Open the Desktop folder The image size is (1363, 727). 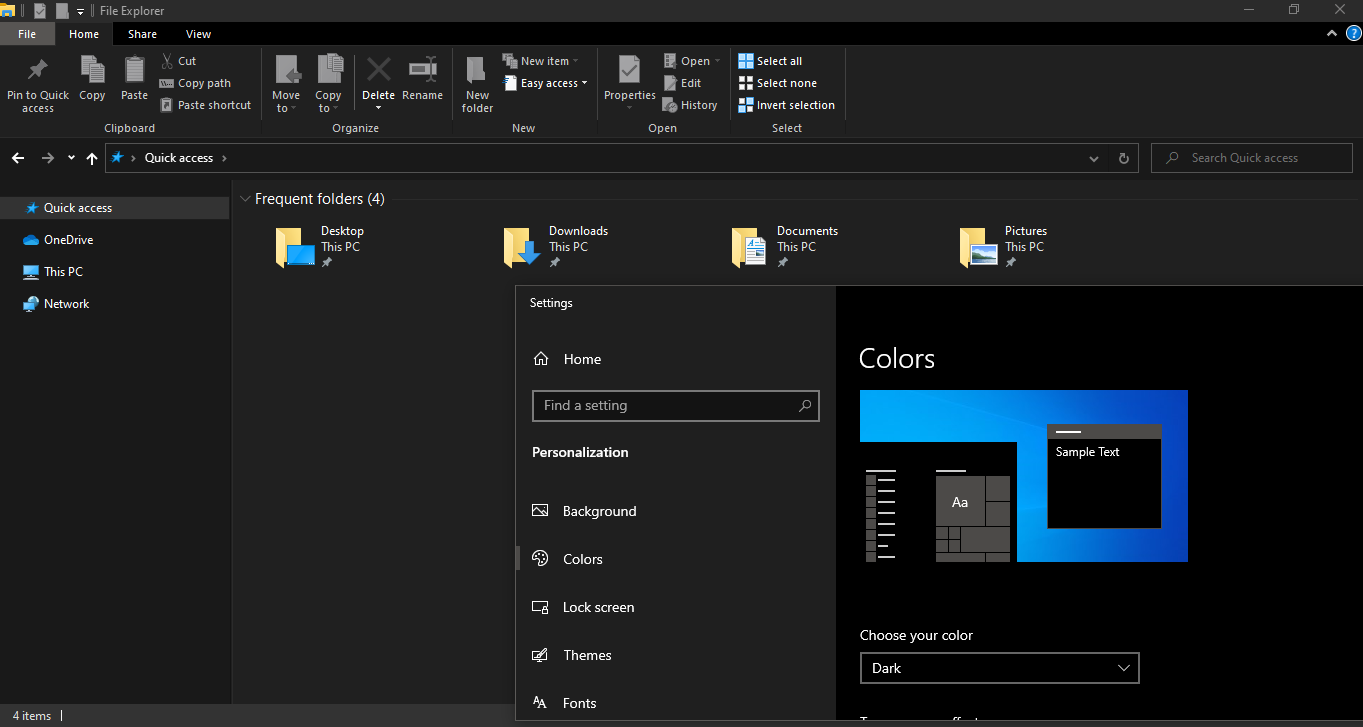pyautogui.click(x=320, y=247)
